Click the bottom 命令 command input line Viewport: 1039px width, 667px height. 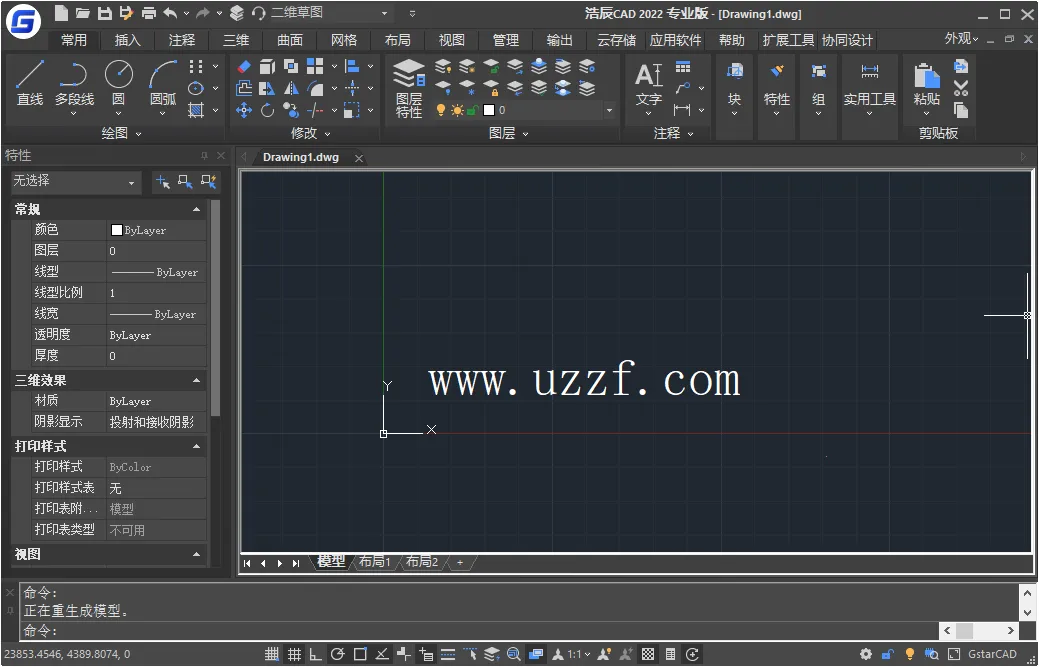480,631
